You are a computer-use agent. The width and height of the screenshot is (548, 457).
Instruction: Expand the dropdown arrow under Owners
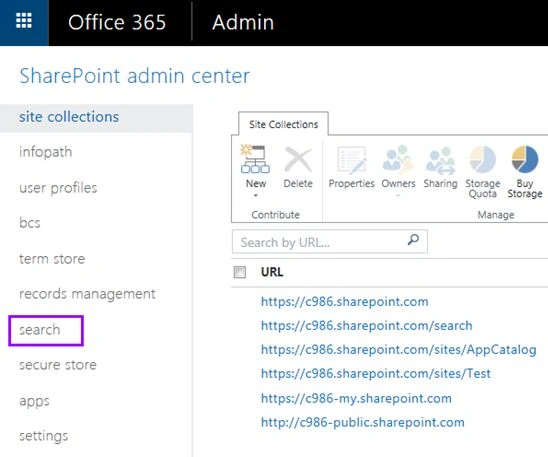pos(398,196)
